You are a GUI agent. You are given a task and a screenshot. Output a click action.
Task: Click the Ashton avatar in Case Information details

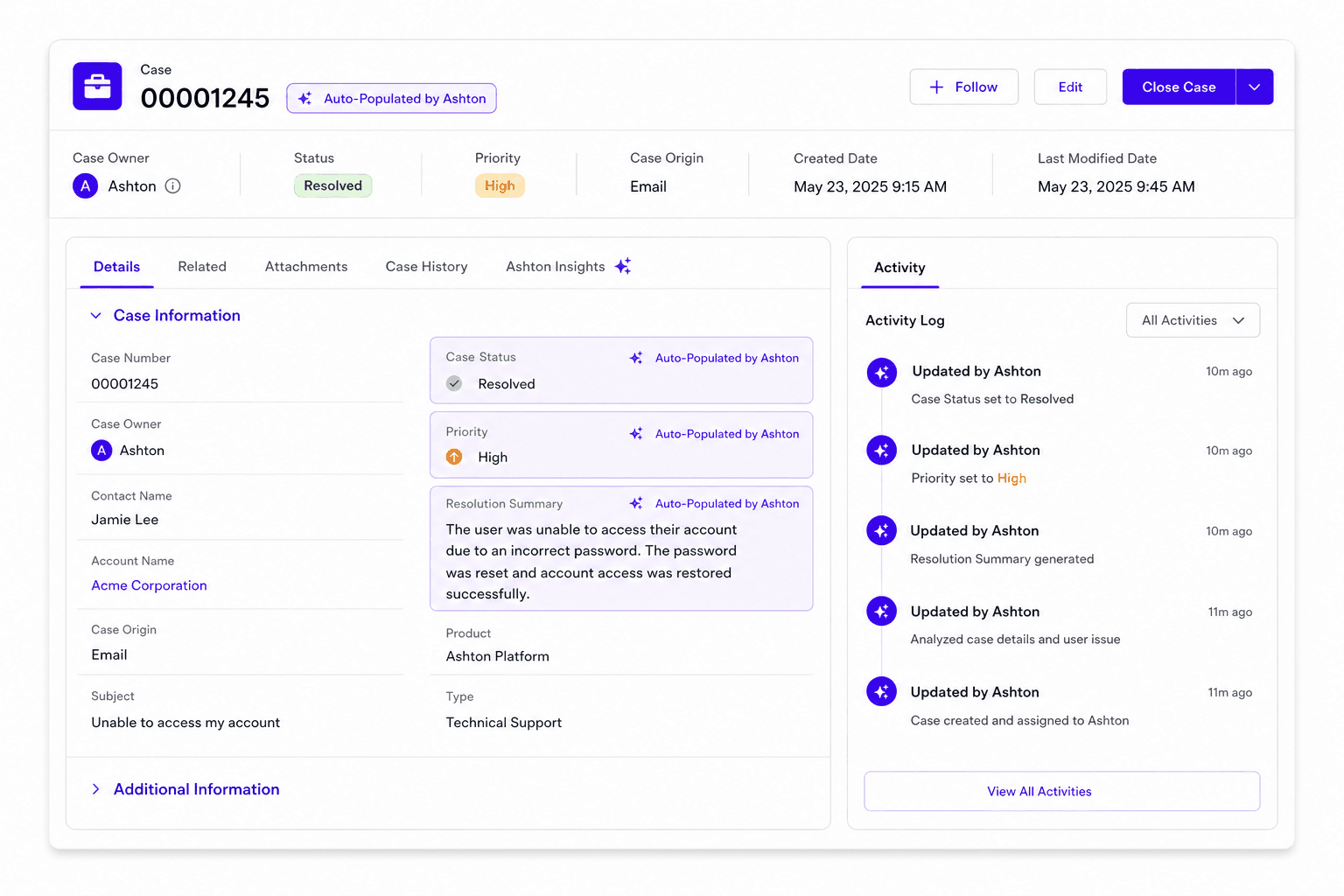101,450
